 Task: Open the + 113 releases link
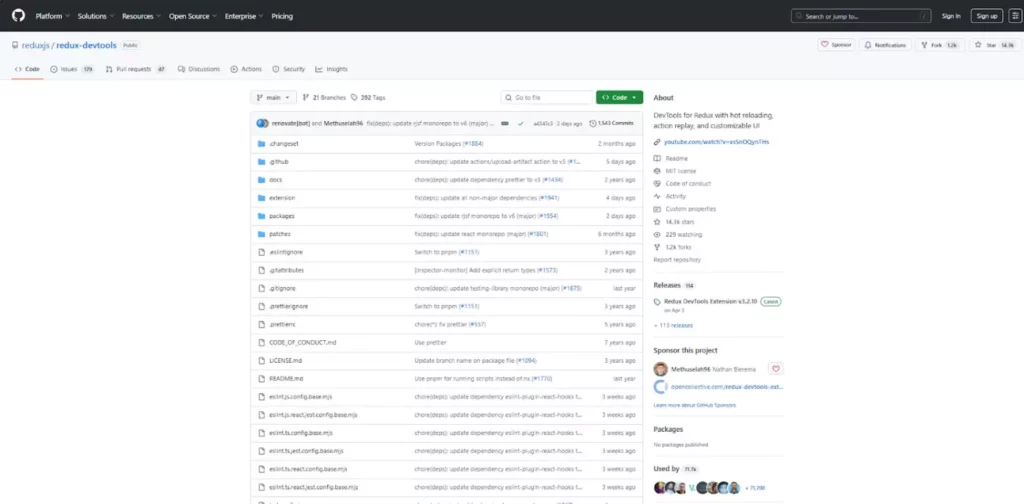tap(673, 325)
